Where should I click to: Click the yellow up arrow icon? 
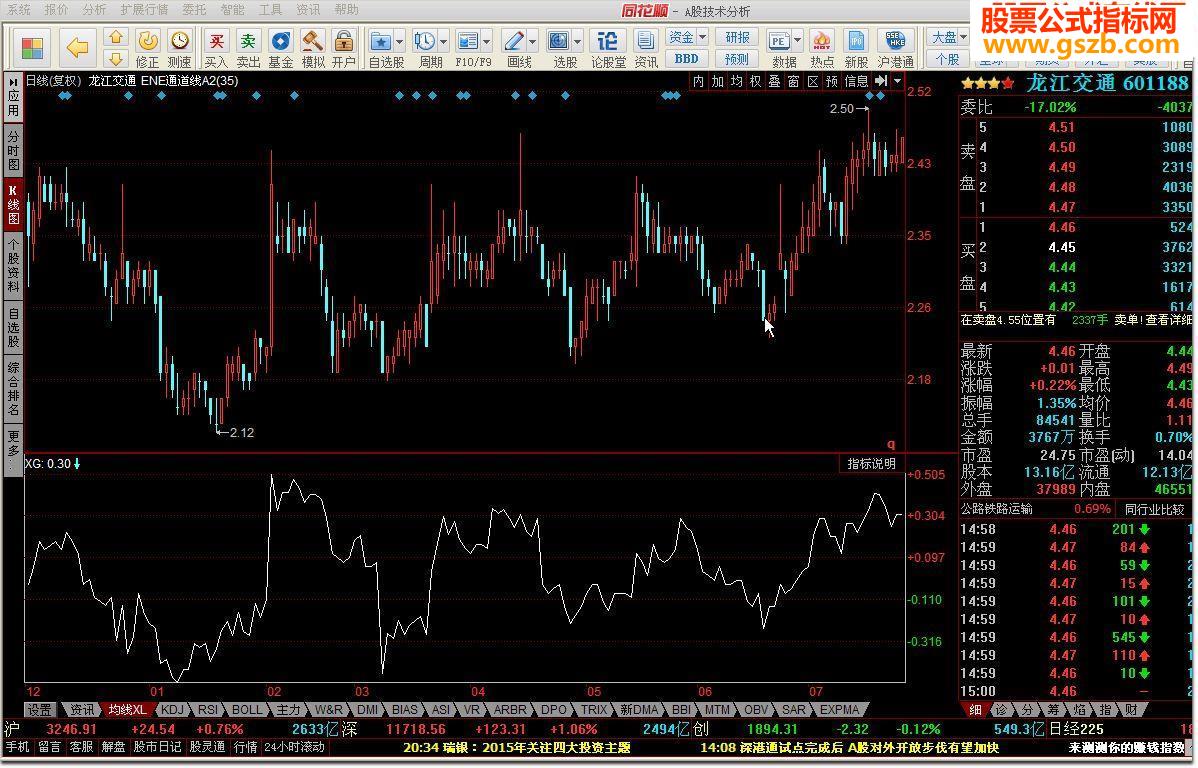point(115,37)
